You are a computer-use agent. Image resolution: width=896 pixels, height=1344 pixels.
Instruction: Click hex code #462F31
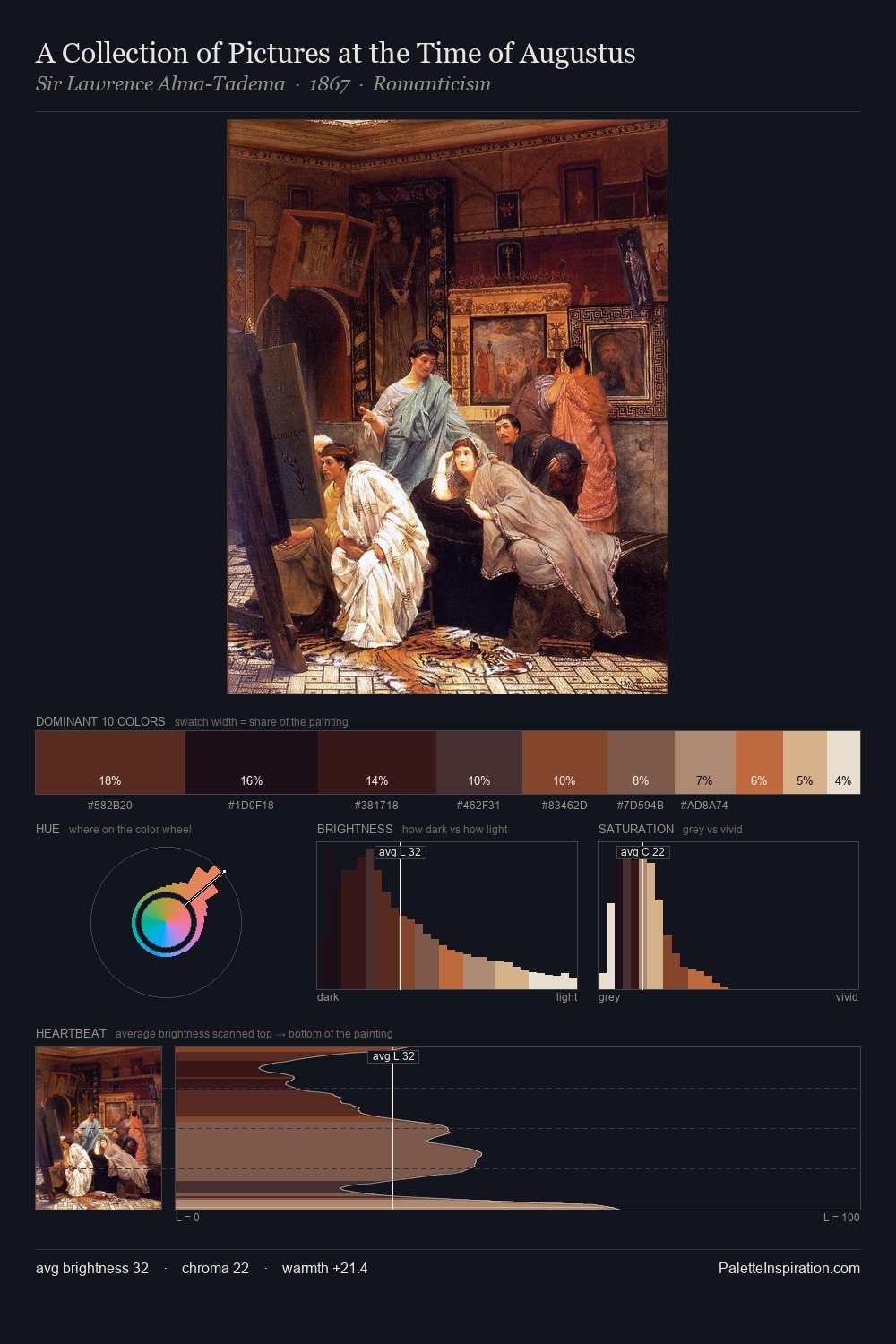click(478, 806)
